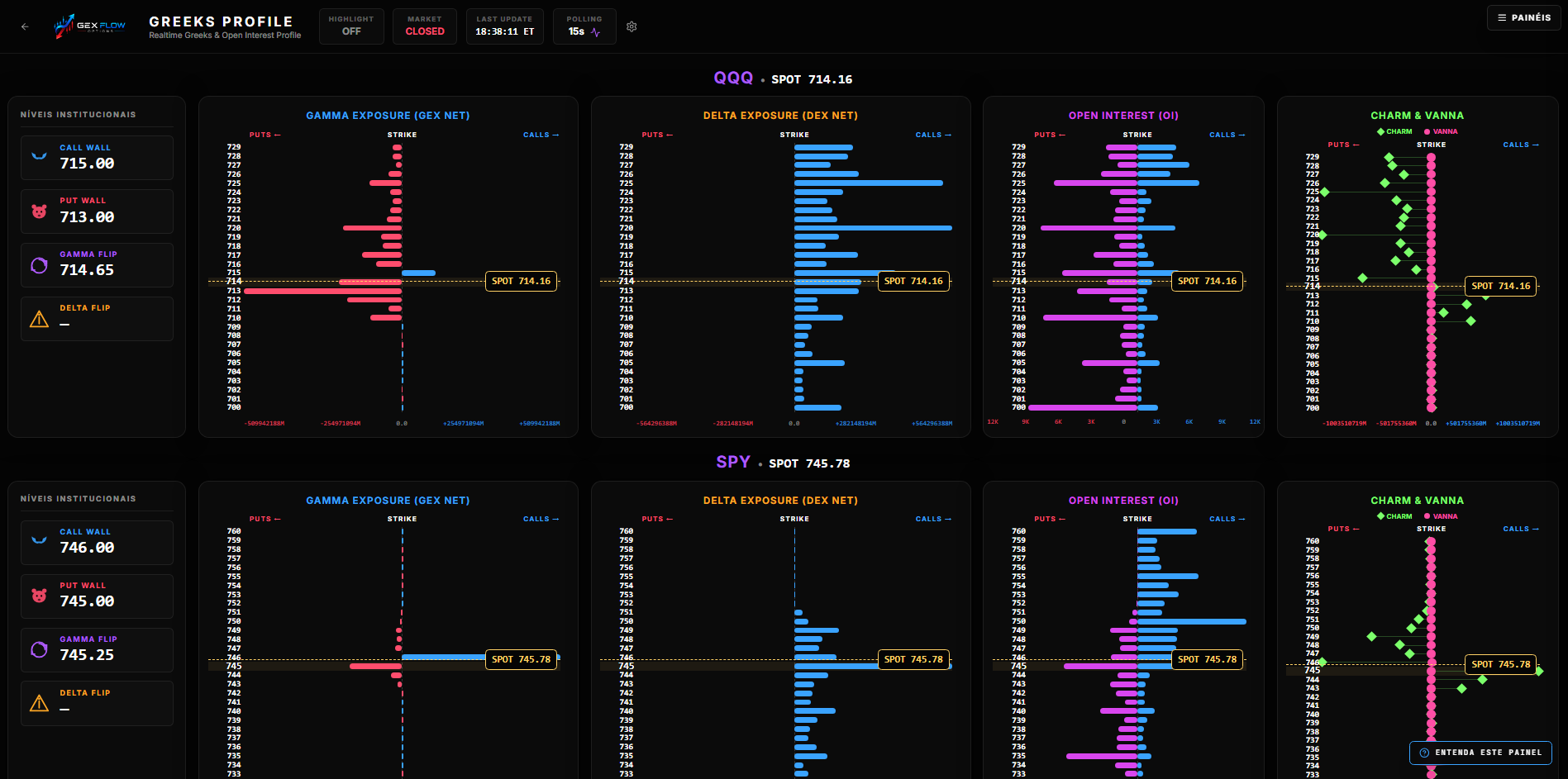The image size is (1568, 779).
Task: Open the Polling 15s interval control
Action: (584, 26)
